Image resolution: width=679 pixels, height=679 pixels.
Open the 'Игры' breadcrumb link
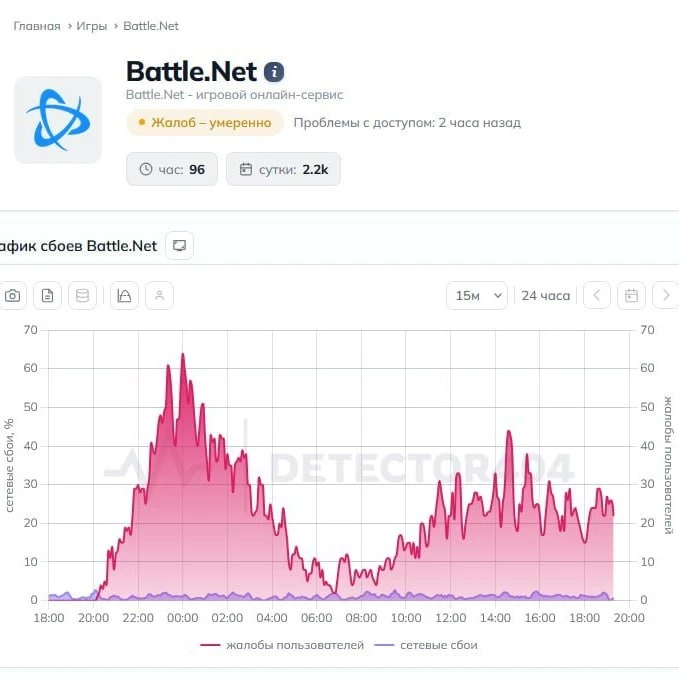tap(91, 26)
